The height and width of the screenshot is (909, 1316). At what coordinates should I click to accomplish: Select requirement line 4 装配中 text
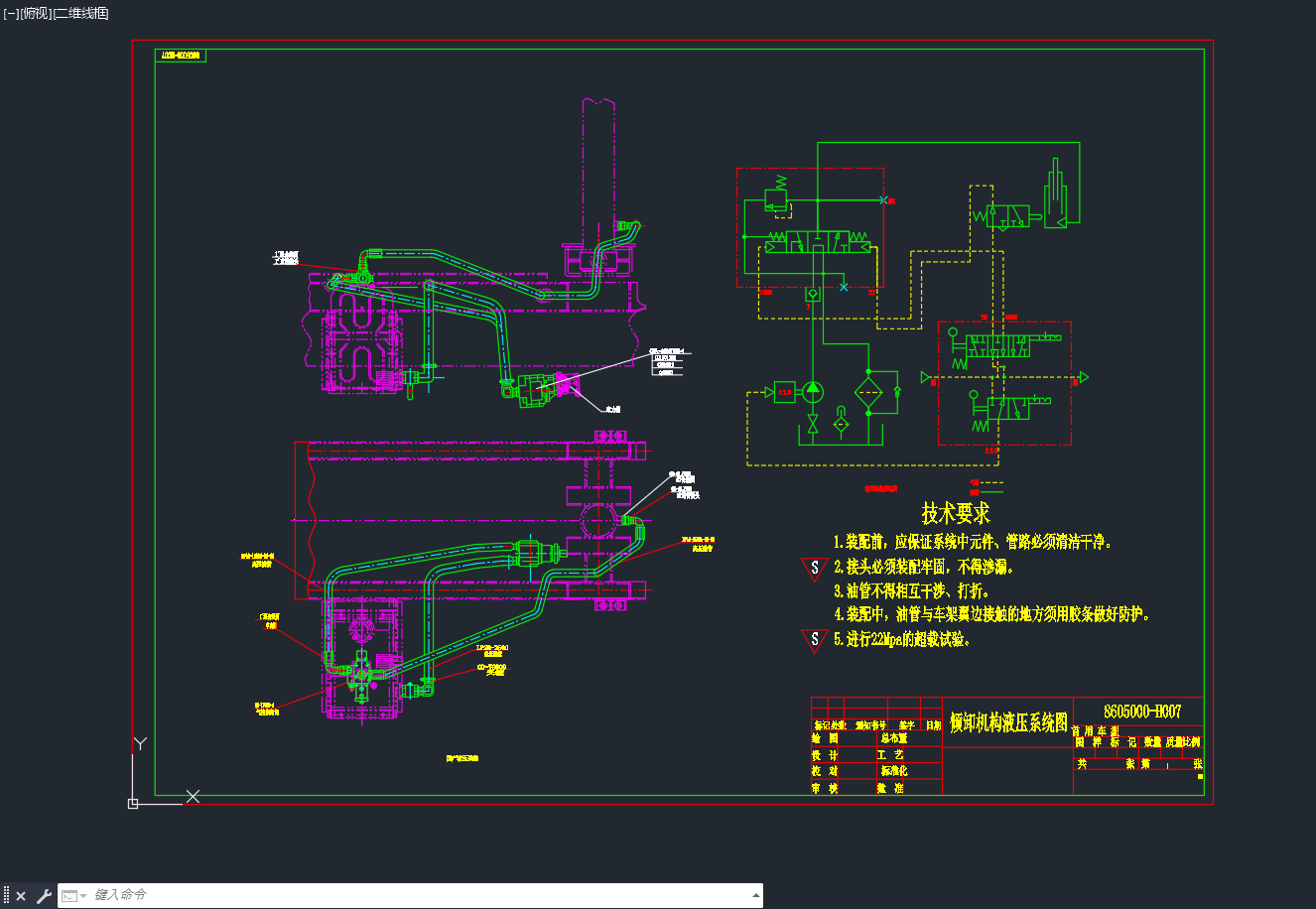click(991, 614)
